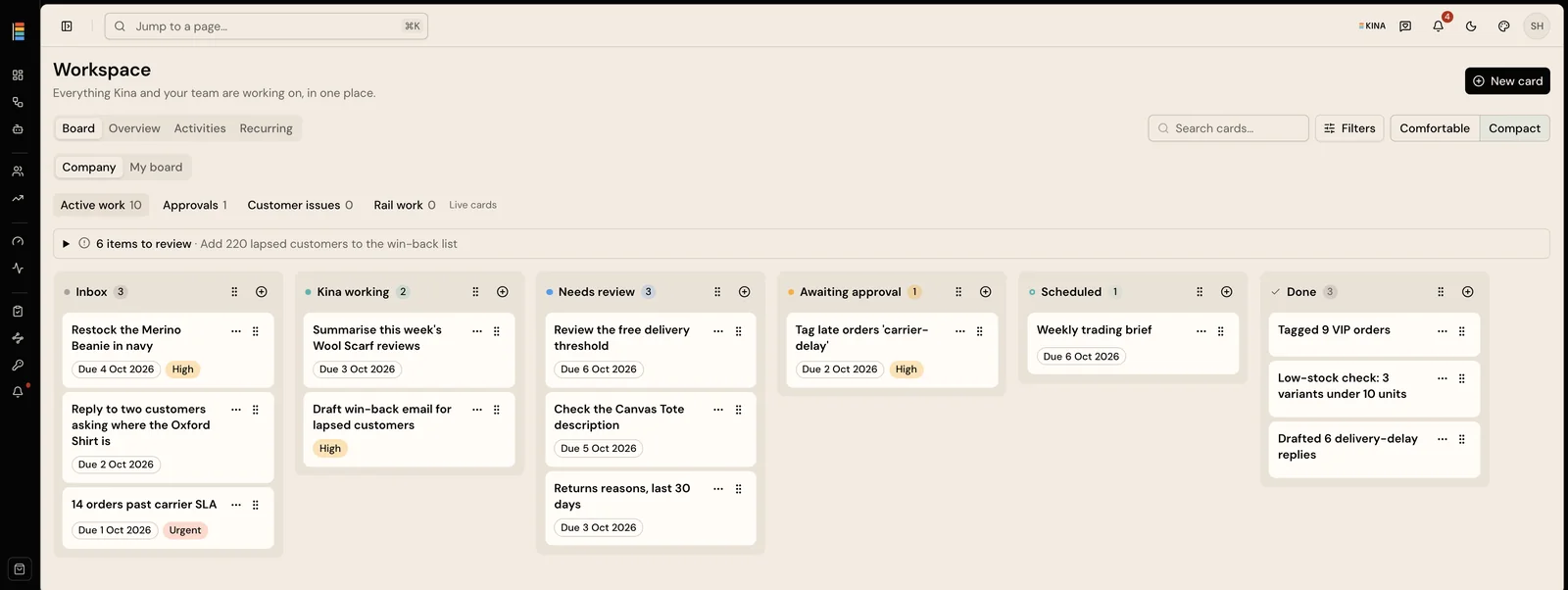Open the Recurring tab
The image size is (1568, 590).
(x=267, y=128)
